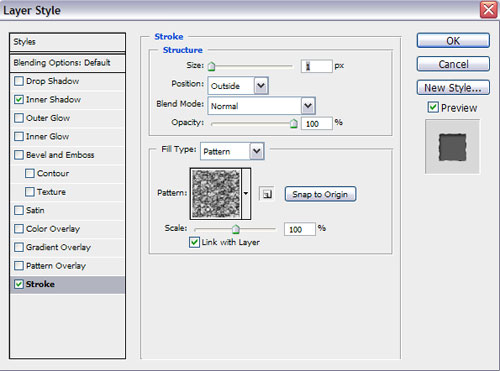The width and height of the screenshot is (500, 371).
Task: Uncheck the Inner Shadow checkbox
Action: (19, 99)
